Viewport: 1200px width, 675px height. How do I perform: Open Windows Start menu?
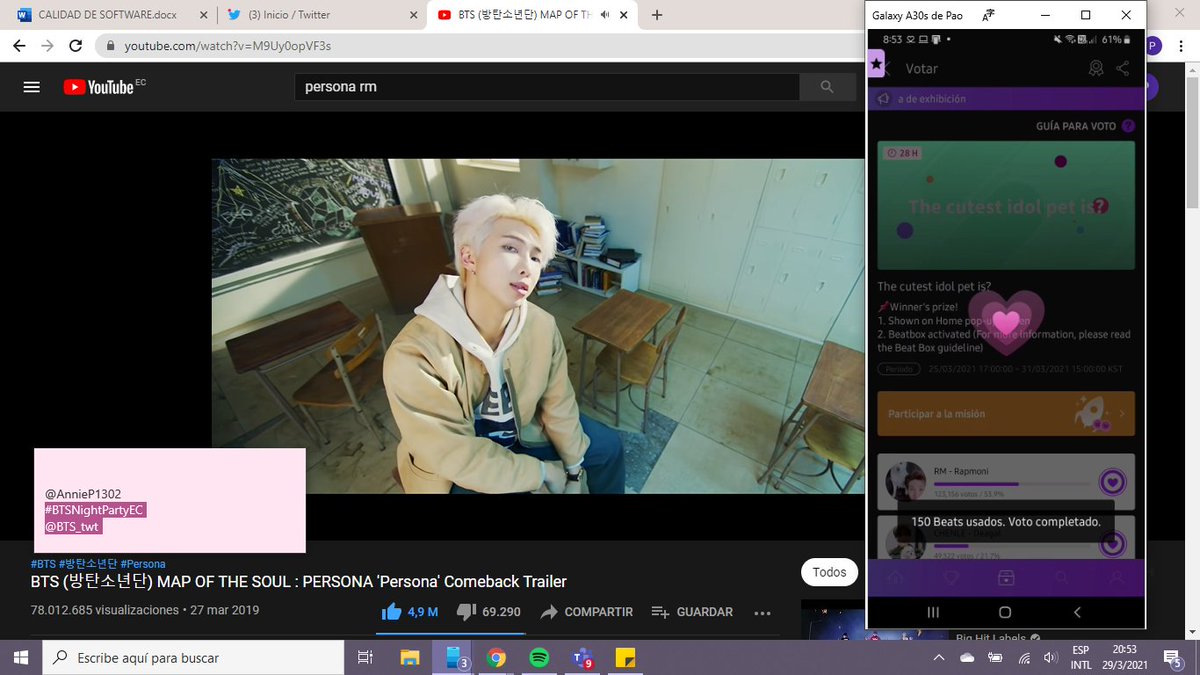click(20, 658)
